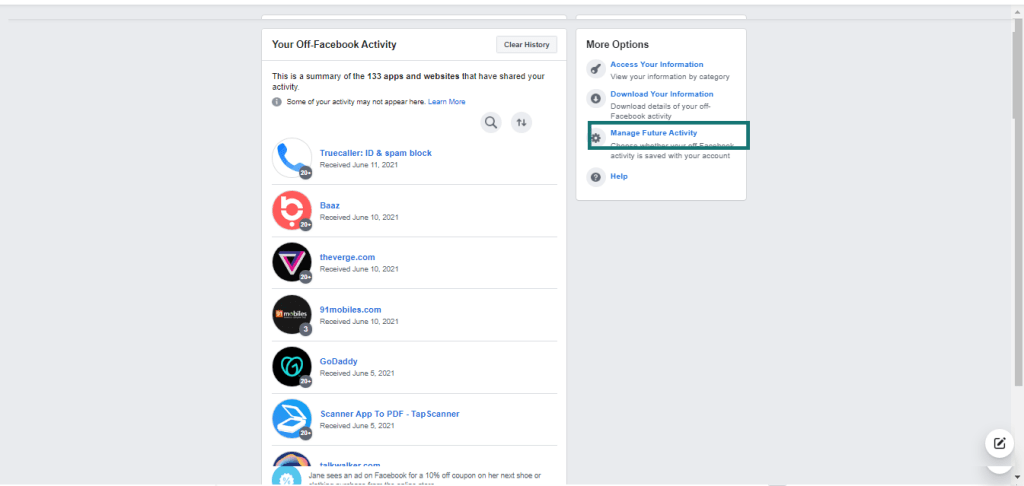Click 'Received June 11, 2021' text
The image size is (1024, 486).
point(359,165)
